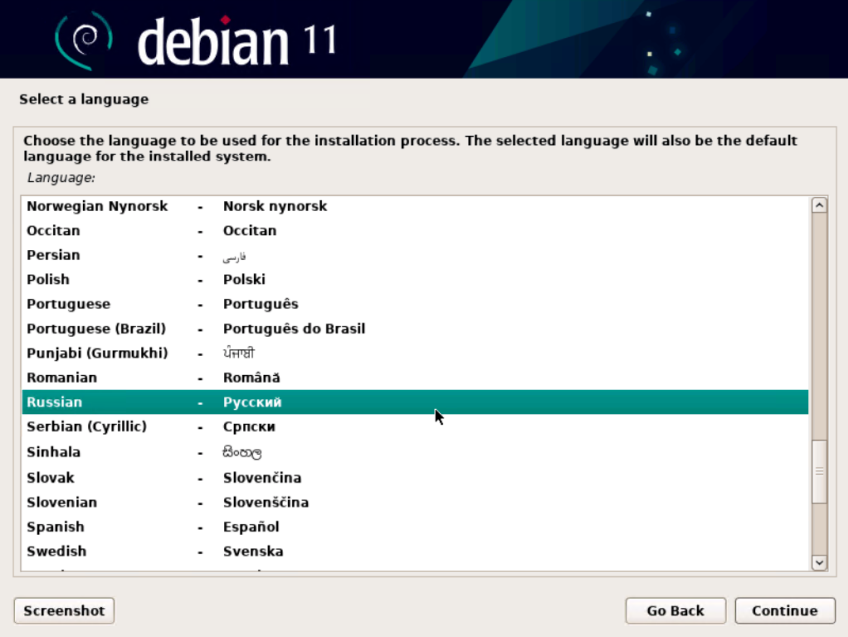Pick Slovenian language row
This screenshot has width=848, height=637.
point(415,502)
